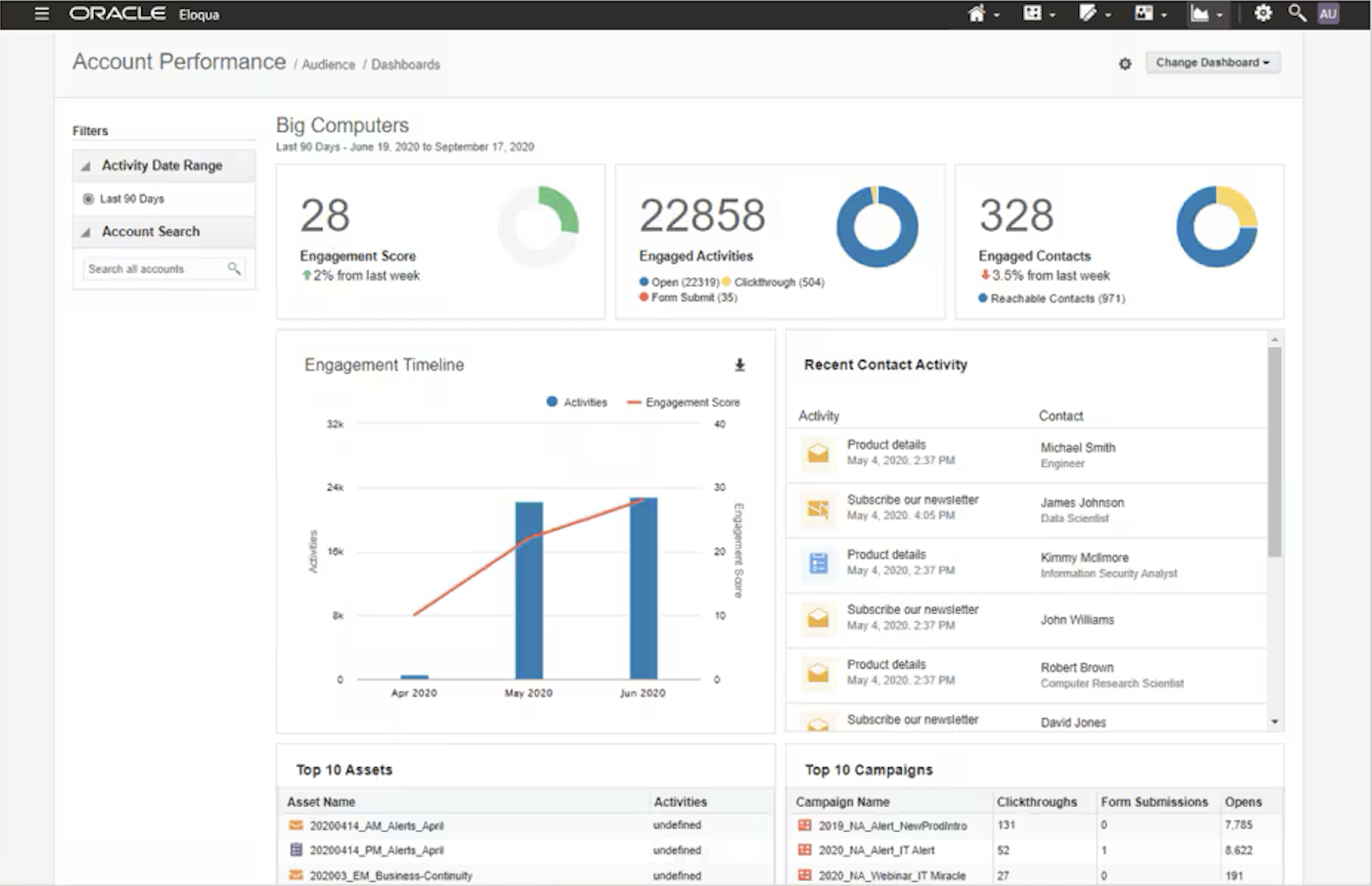
Task: Sort by Campaign Name column header
Action: (842, 802)
